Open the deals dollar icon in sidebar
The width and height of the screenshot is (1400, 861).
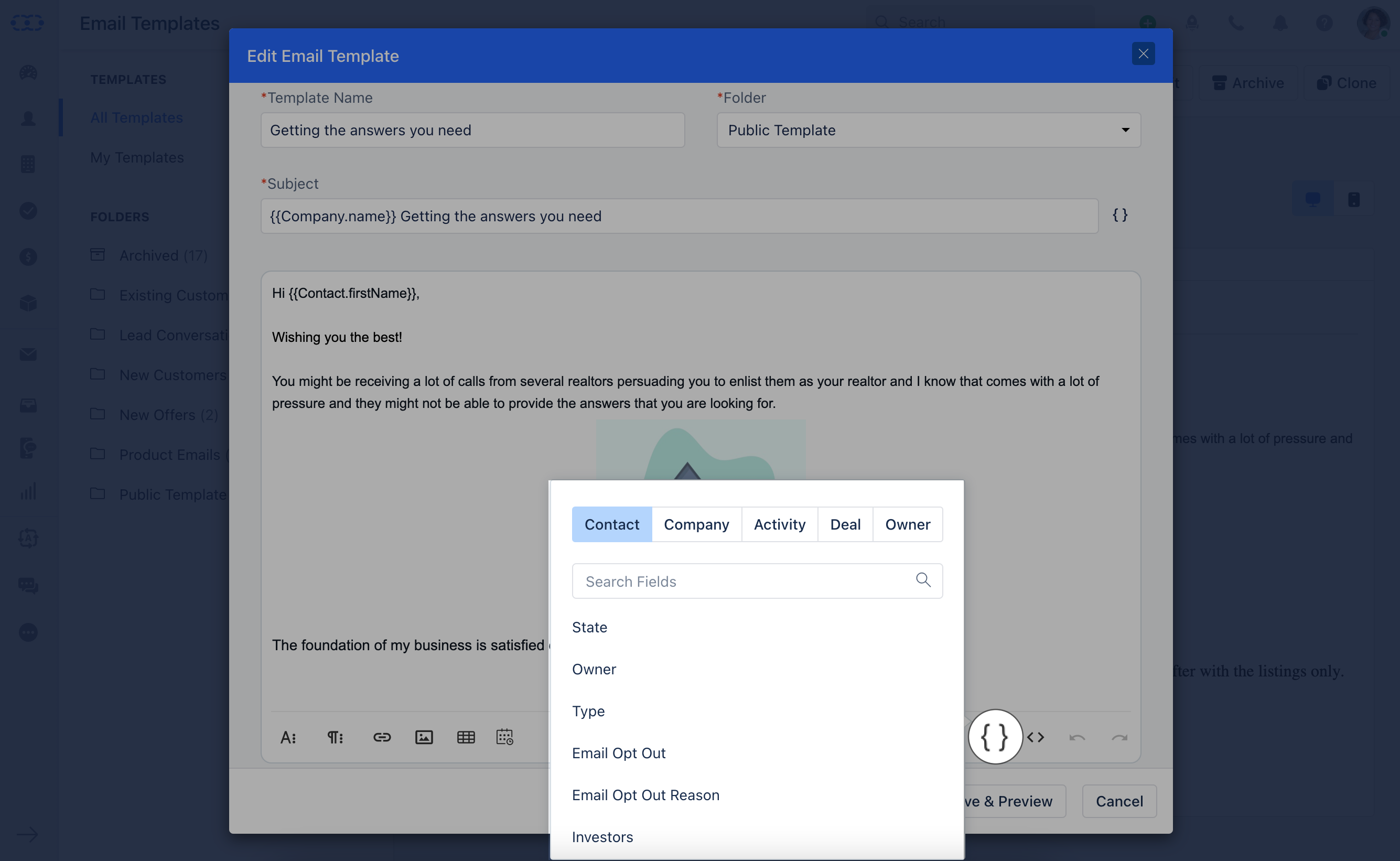pos(28,257)
